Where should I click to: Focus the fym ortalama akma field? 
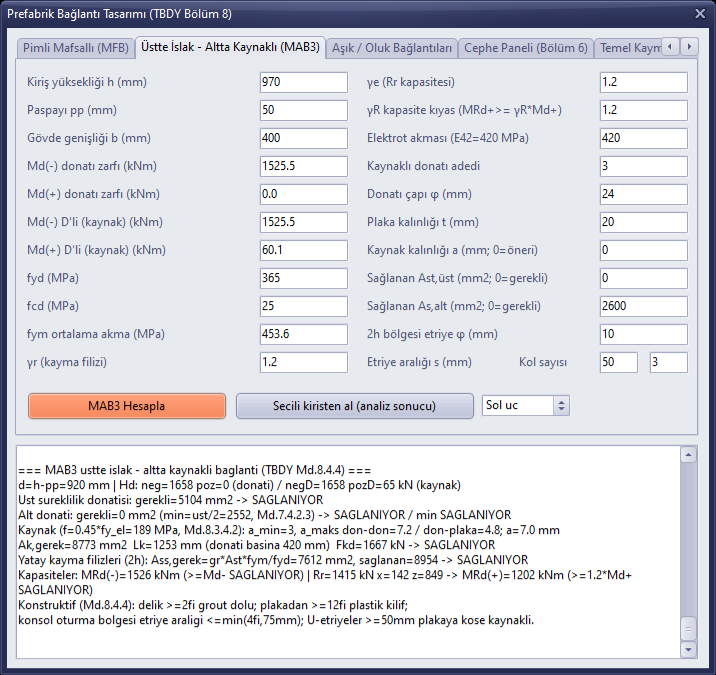(304, 334)
